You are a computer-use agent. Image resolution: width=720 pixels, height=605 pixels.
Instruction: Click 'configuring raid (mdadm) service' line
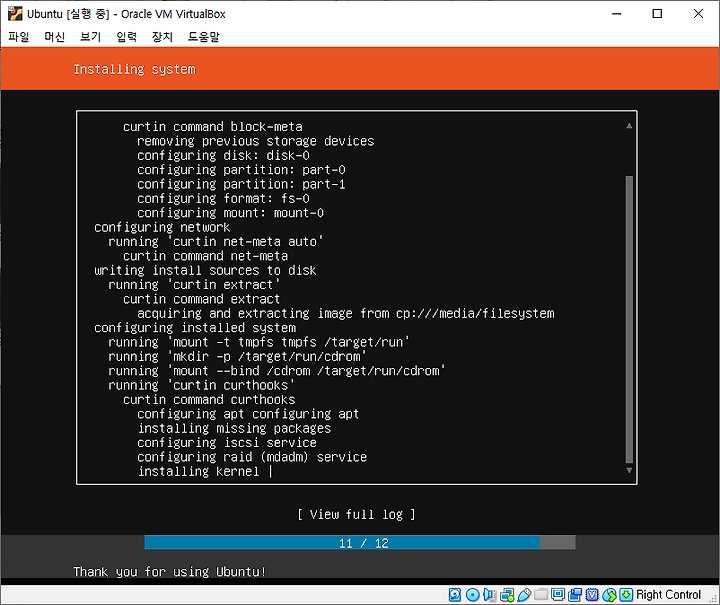pos(252,457)
